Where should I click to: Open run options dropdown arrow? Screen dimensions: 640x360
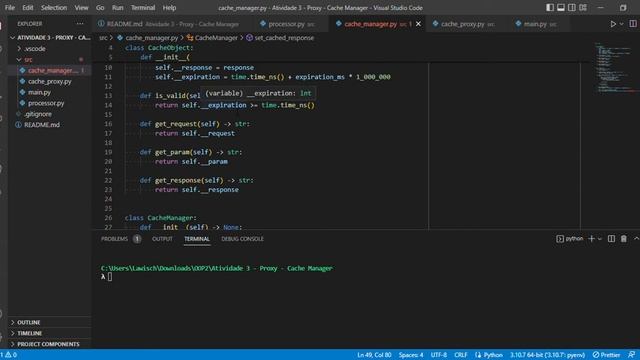pos(621,24)
